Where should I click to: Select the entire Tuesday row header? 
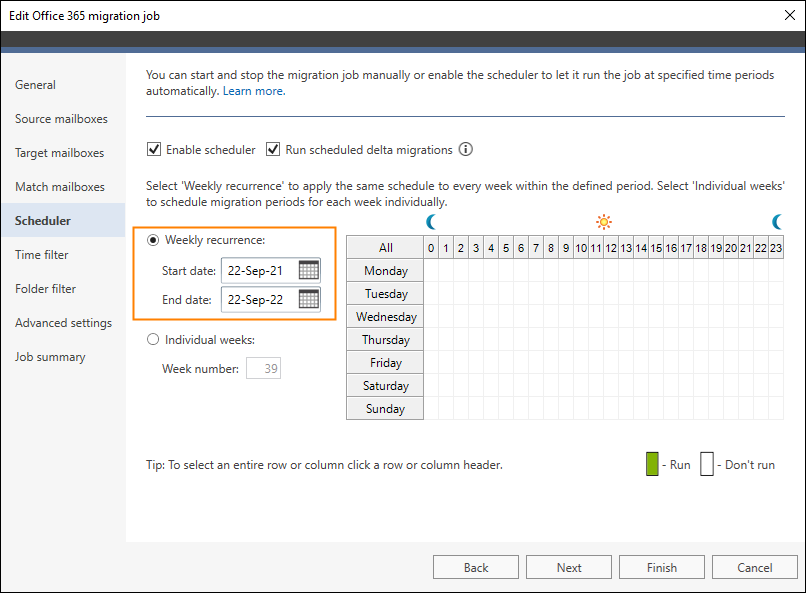[385, 293]
